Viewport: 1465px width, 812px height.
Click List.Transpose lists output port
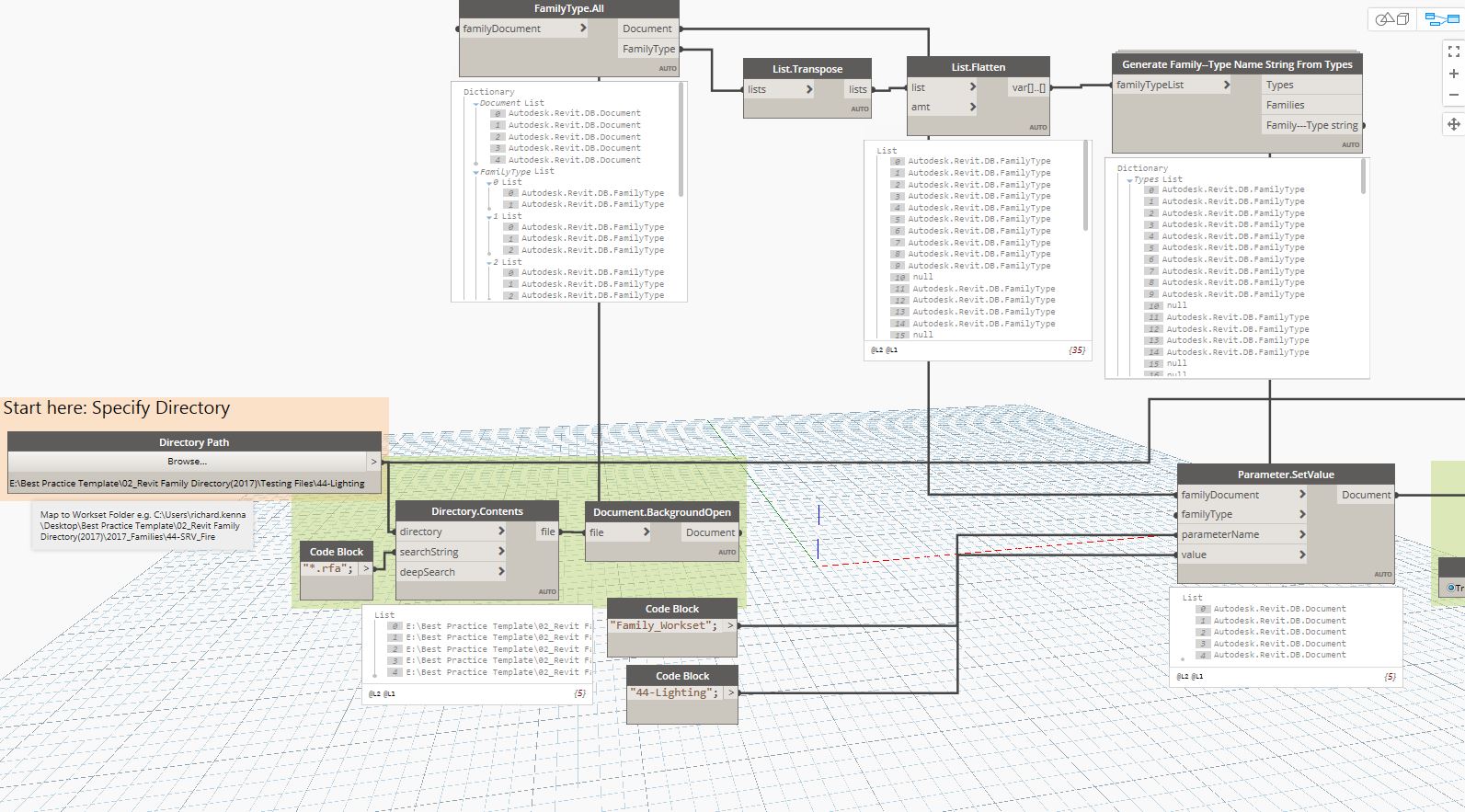point(858,89)
